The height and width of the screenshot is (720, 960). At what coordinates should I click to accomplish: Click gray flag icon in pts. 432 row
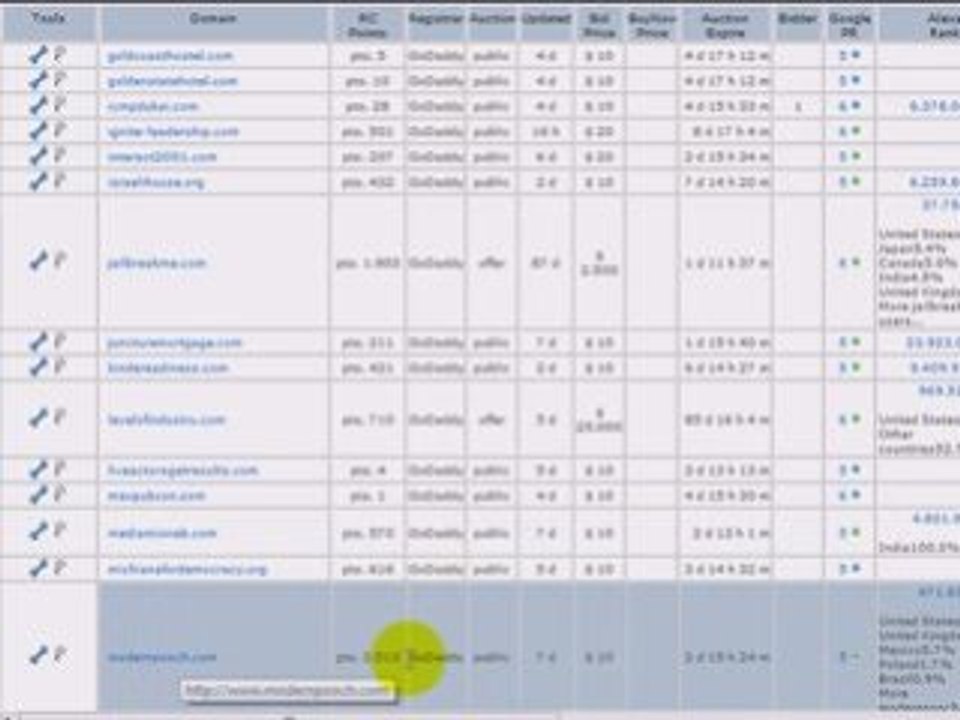pos(59,181)
